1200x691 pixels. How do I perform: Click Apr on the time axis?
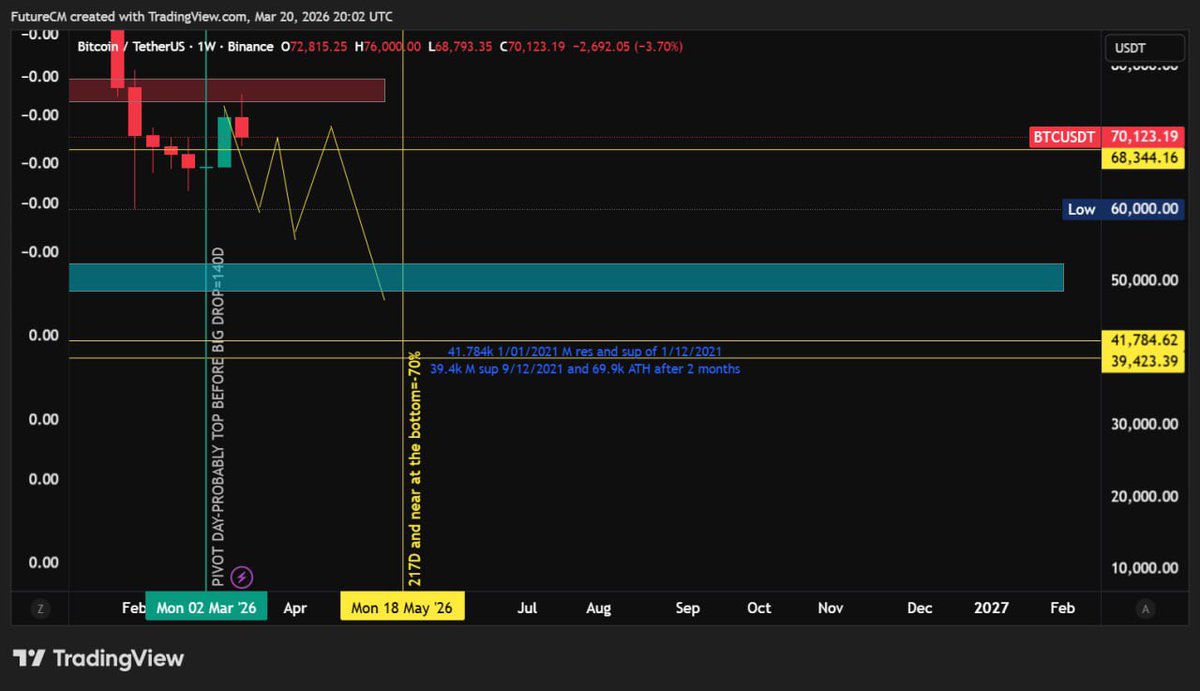pos(294,607)
